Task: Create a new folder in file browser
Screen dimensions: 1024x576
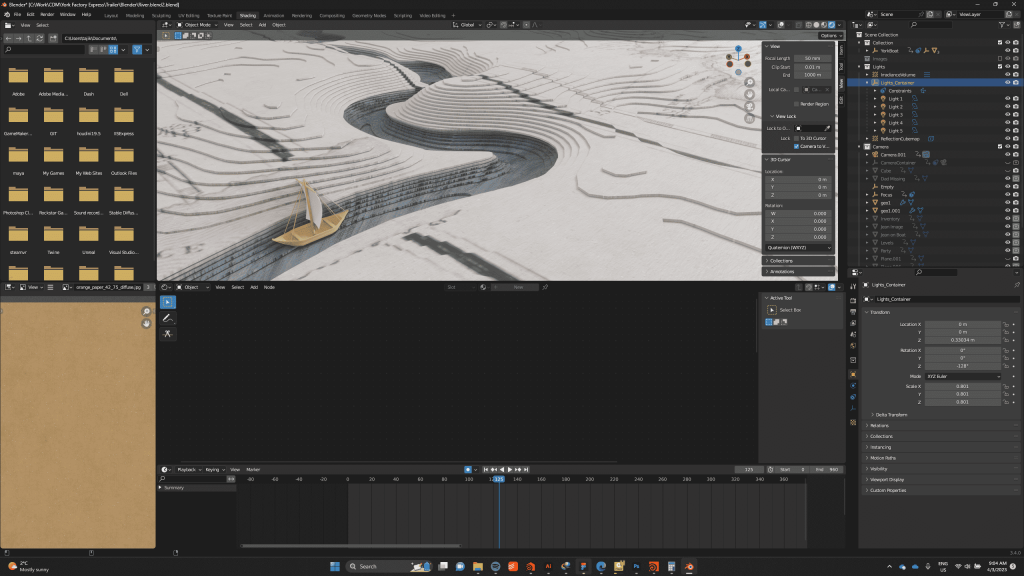Action: click(53, 39)
